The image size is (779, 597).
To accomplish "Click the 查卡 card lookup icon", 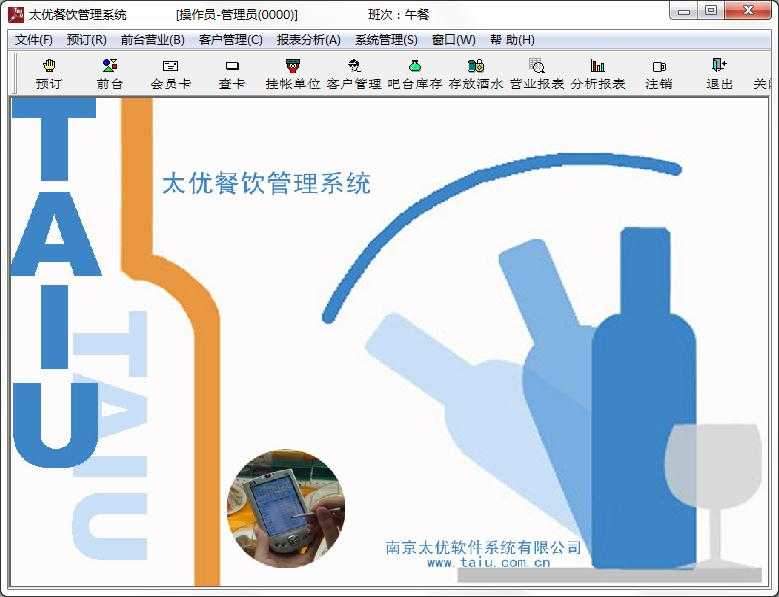I will click(x=232, y=74).
